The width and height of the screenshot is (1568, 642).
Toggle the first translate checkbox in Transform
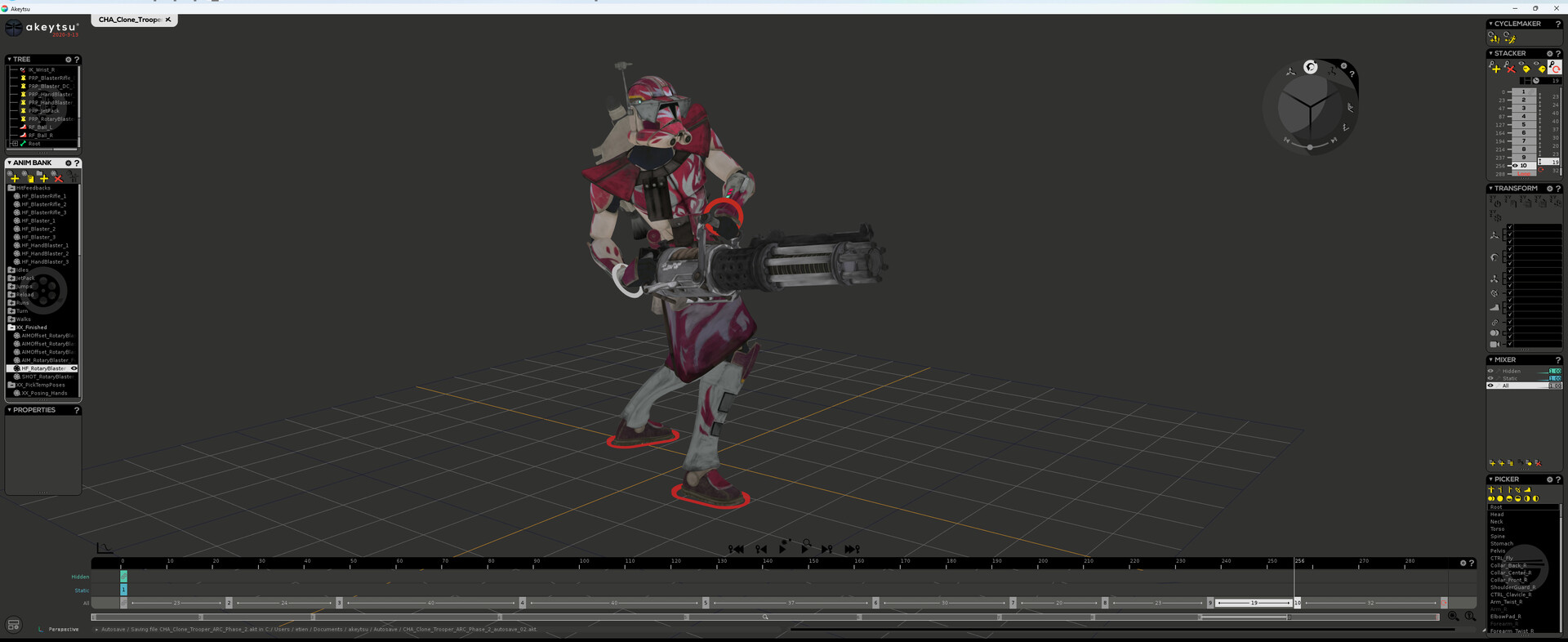1510,228
